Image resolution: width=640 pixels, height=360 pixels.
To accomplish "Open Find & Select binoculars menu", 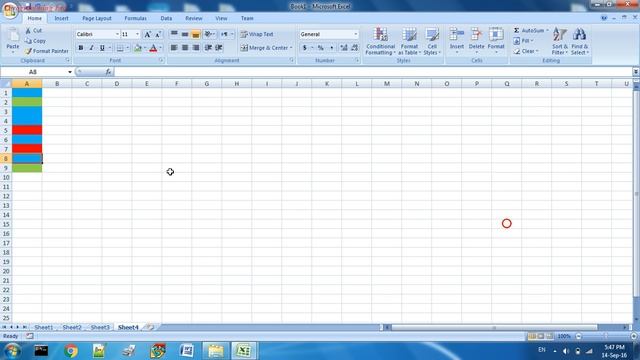I will [x=579, y=41].
